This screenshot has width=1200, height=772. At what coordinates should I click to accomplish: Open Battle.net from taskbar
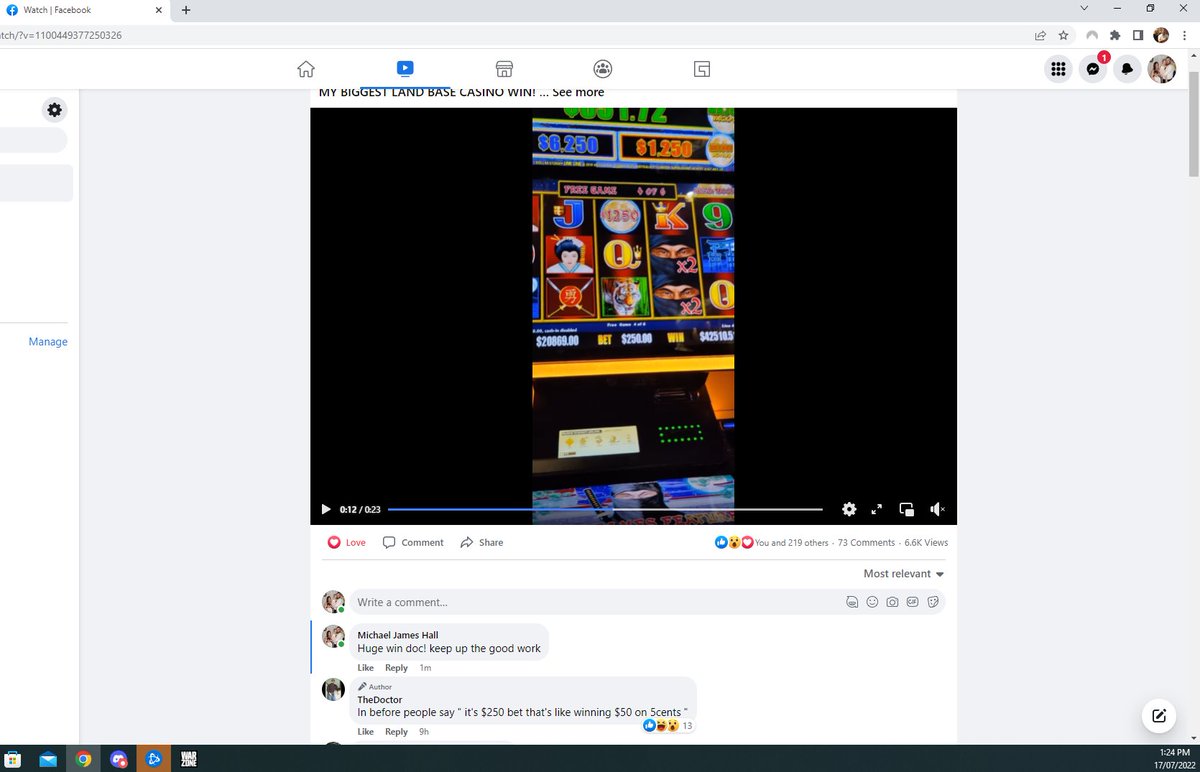coord(153,759)
